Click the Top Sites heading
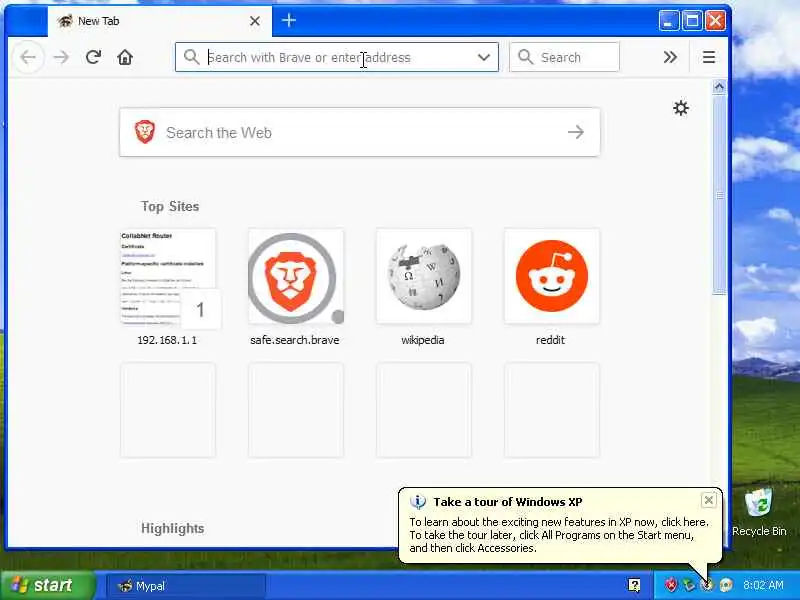Viewport: 800px width, 600px height. (x=170, y=206)
